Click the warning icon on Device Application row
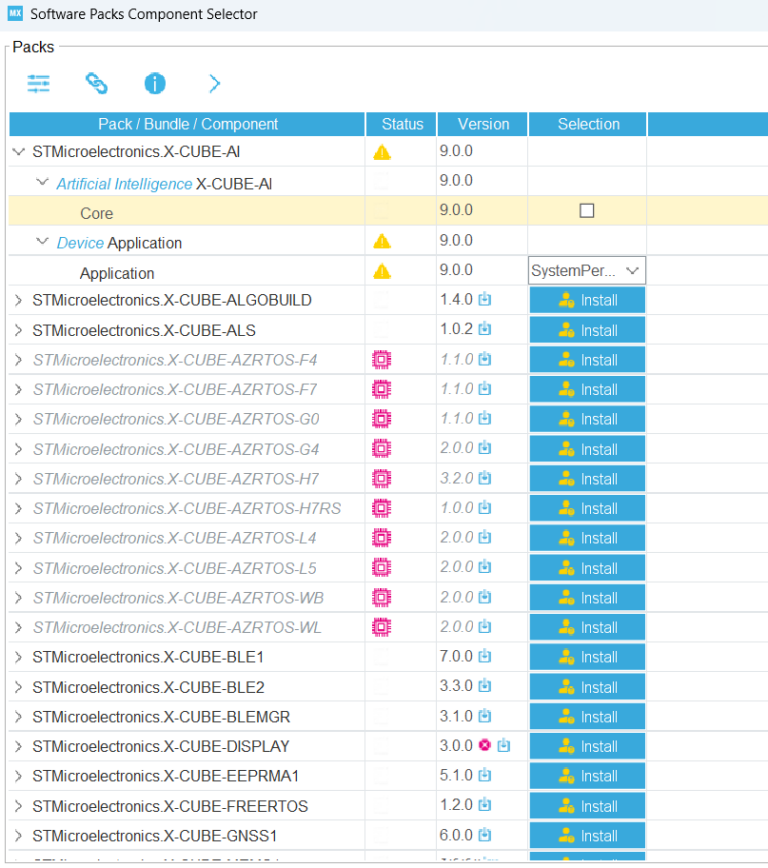768x868 pixels. [x=382, y=241]
